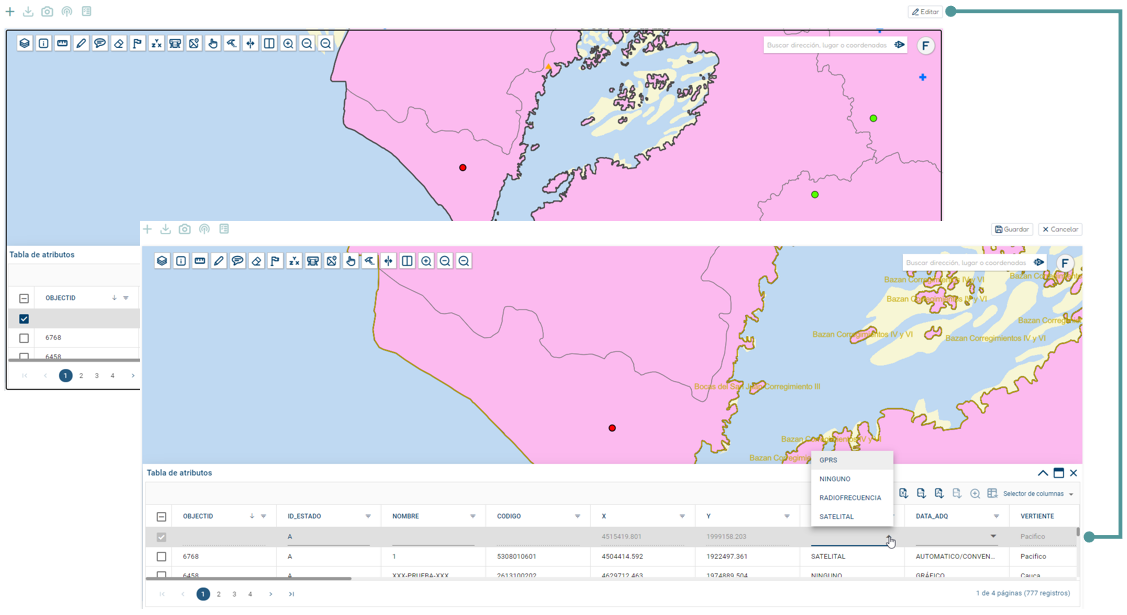Click the Guardar button
The height and width of the screenshot is (615, 1127).
tap(1012, 229)
